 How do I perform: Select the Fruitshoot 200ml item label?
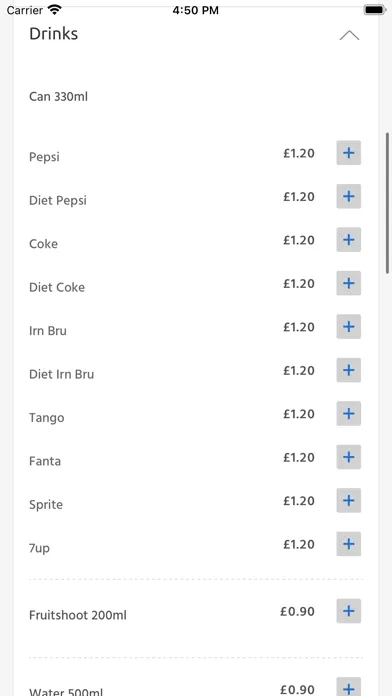[x=78, y=615]
